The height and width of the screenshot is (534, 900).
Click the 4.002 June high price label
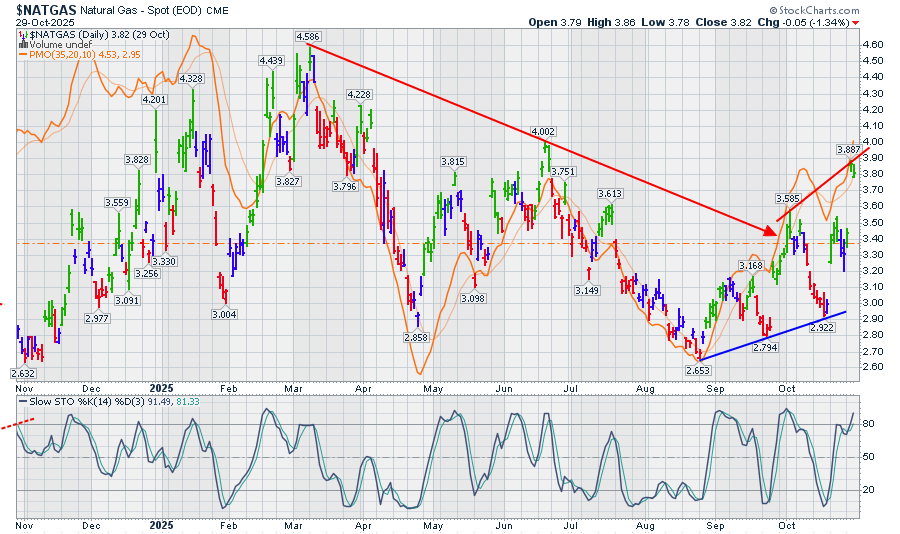[x=543, y=132]
